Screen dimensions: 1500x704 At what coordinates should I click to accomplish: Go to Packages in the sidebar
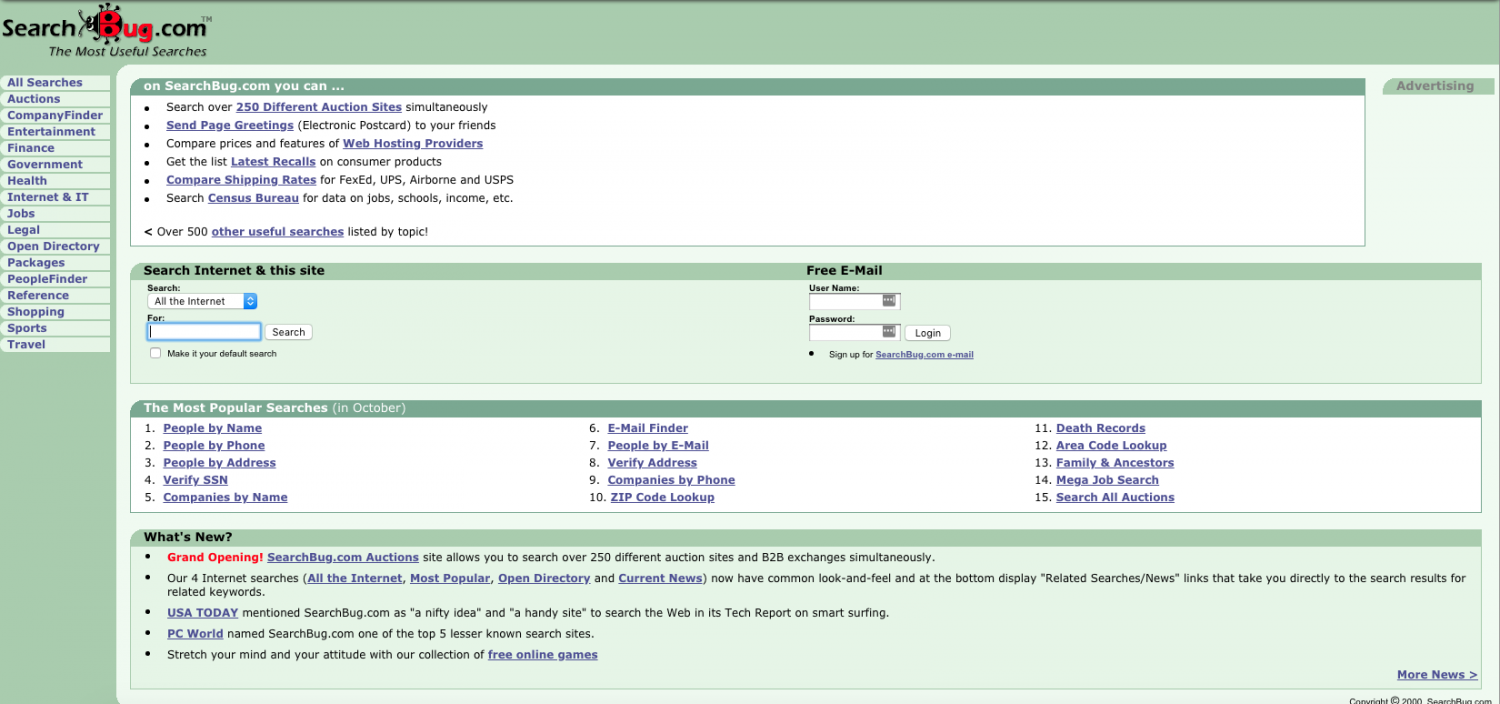(x=36, y=263)
